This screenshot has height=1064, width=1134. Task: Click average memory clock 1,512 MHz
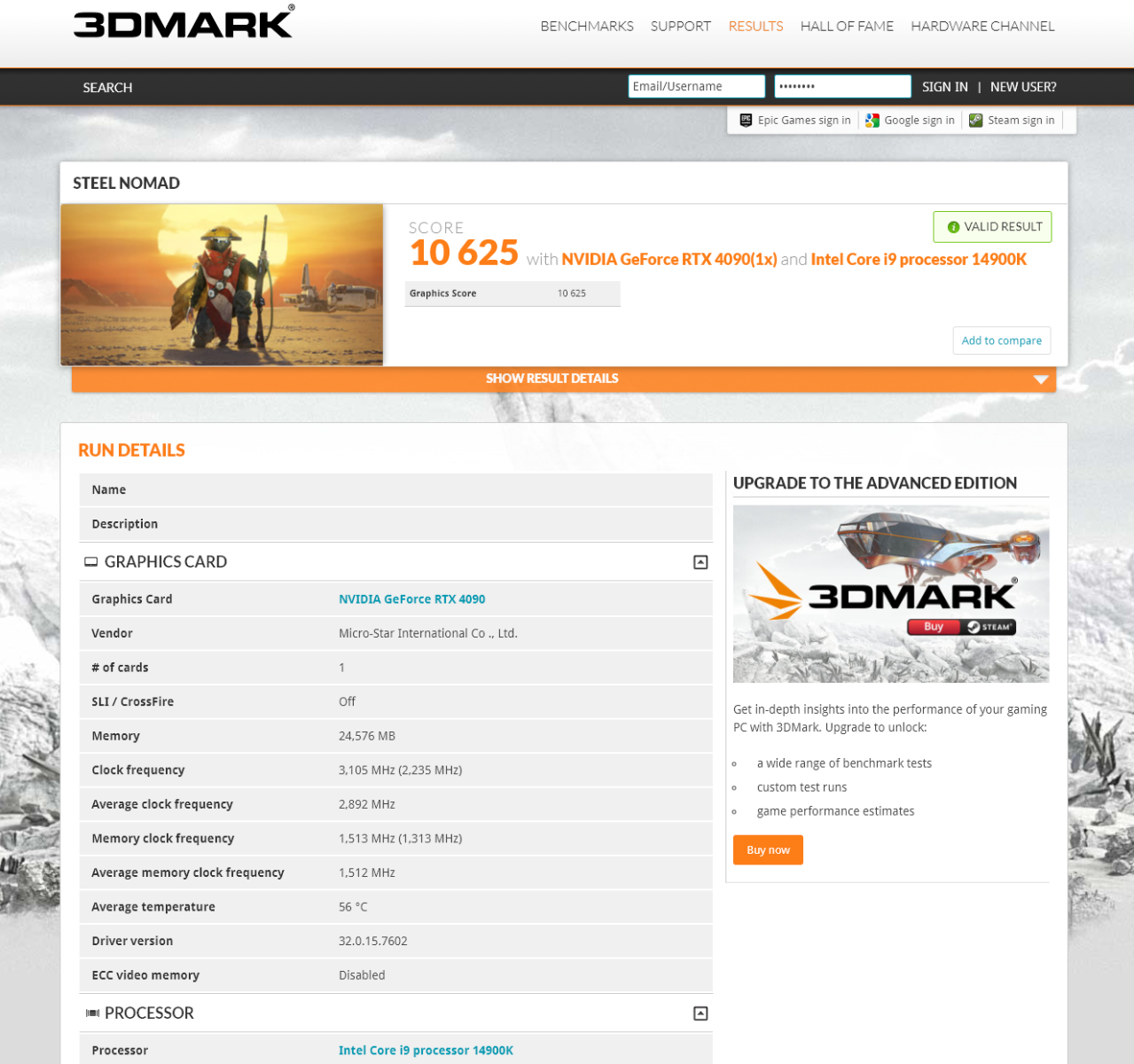click(367, 872)
